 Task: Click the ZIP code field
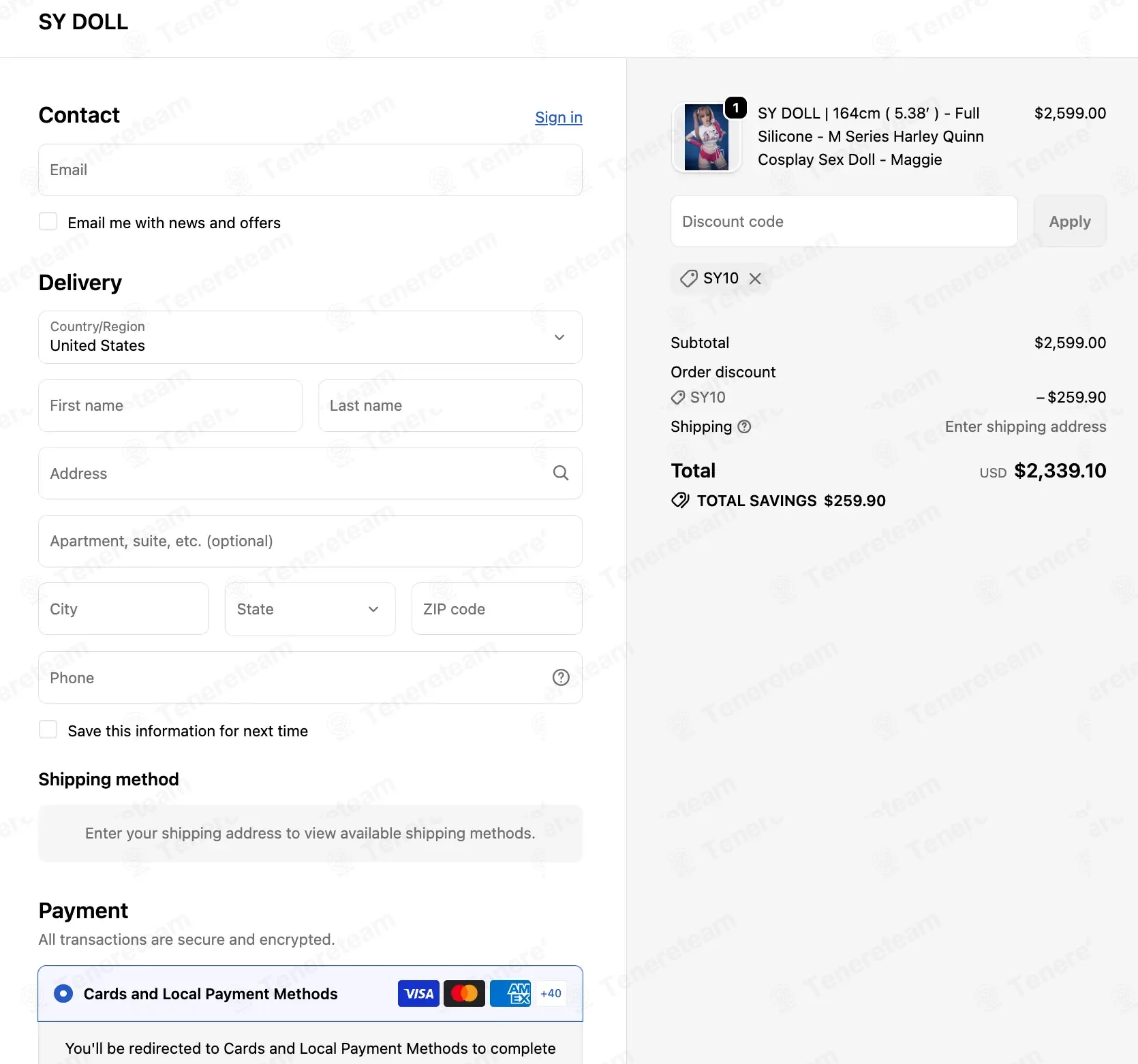[497, 609]
